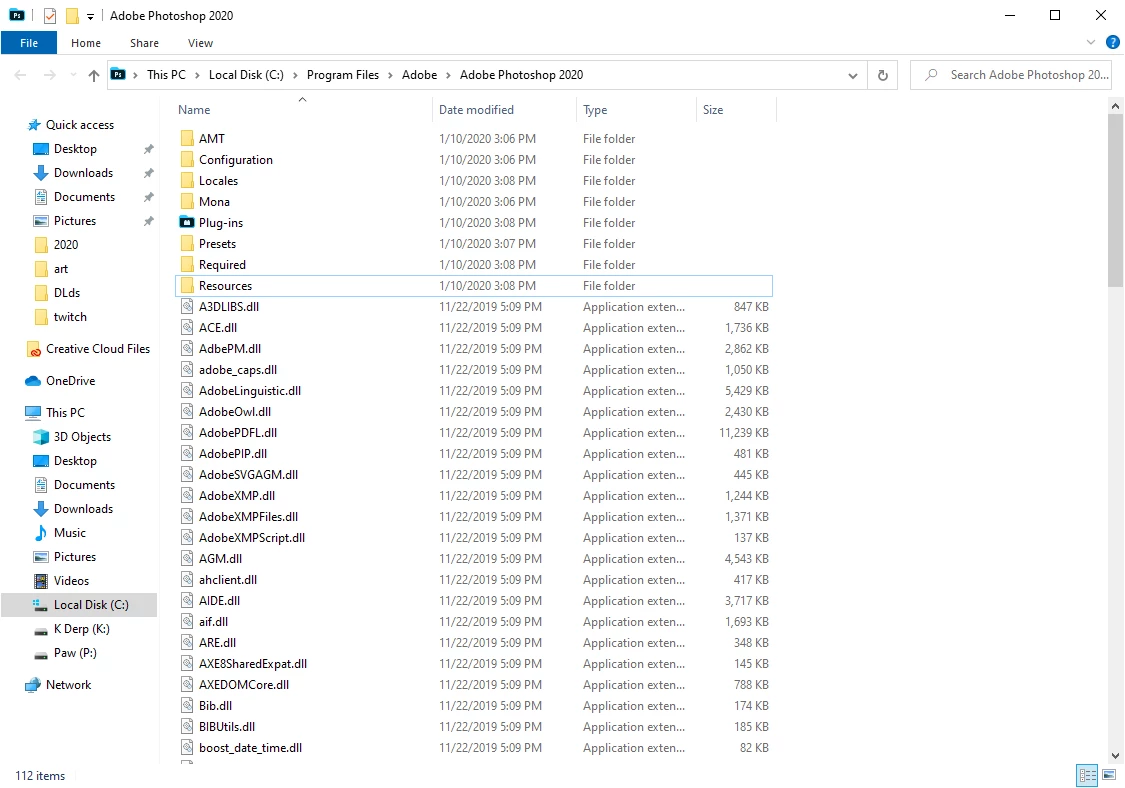Open the Share ribbon tab
The image size is (1125, 788).
click(144, 43)
